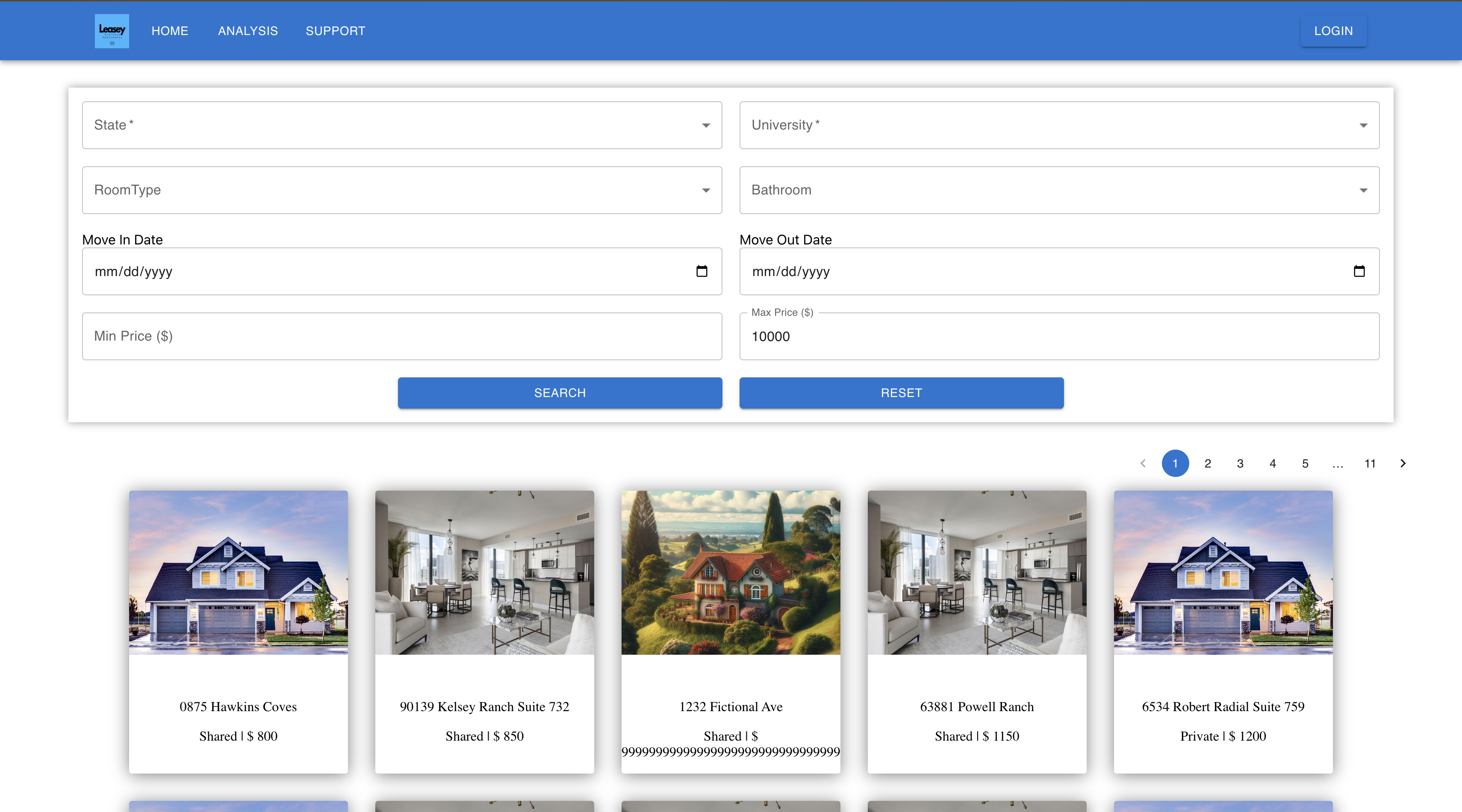Expand the State dropdown
Image resolution: width=1462 pixels, height=812 pixels.
[402, 125]
